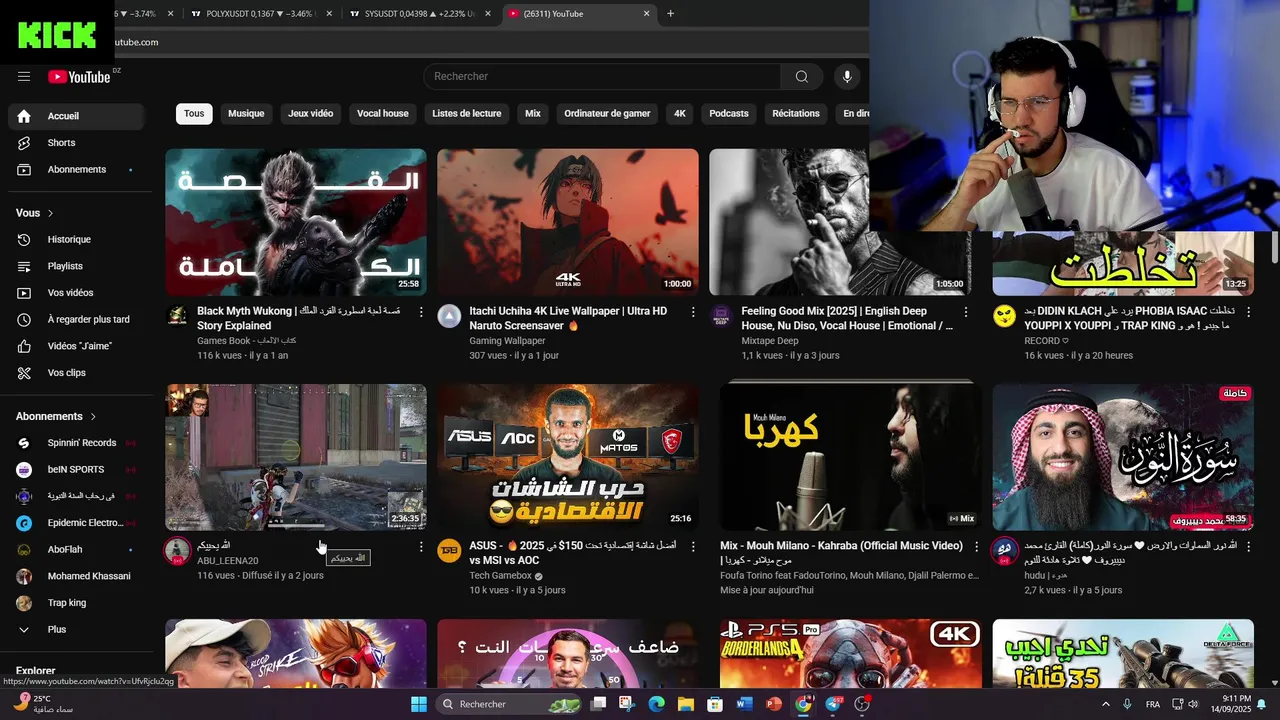1280x720 pixels.
Task: Switch to the SYSUSDT browser tab
Action: [418, 14]
